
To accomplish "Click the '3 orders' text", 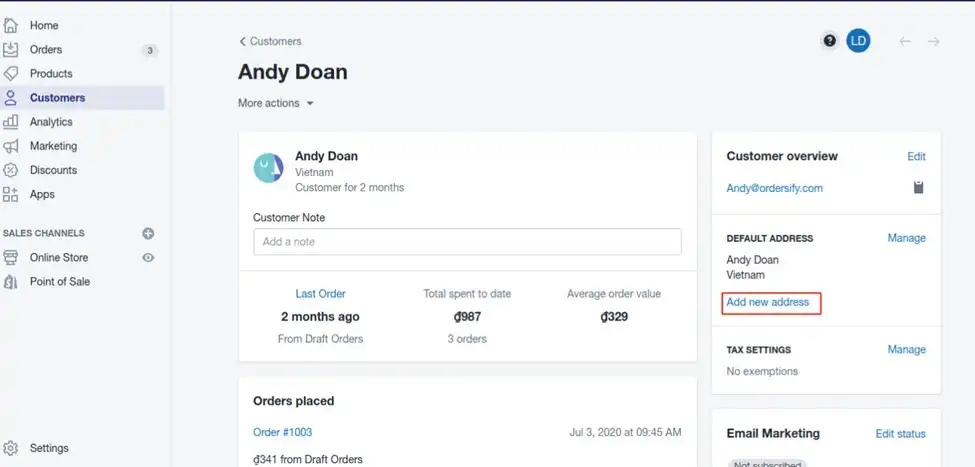I will (467, 339).
